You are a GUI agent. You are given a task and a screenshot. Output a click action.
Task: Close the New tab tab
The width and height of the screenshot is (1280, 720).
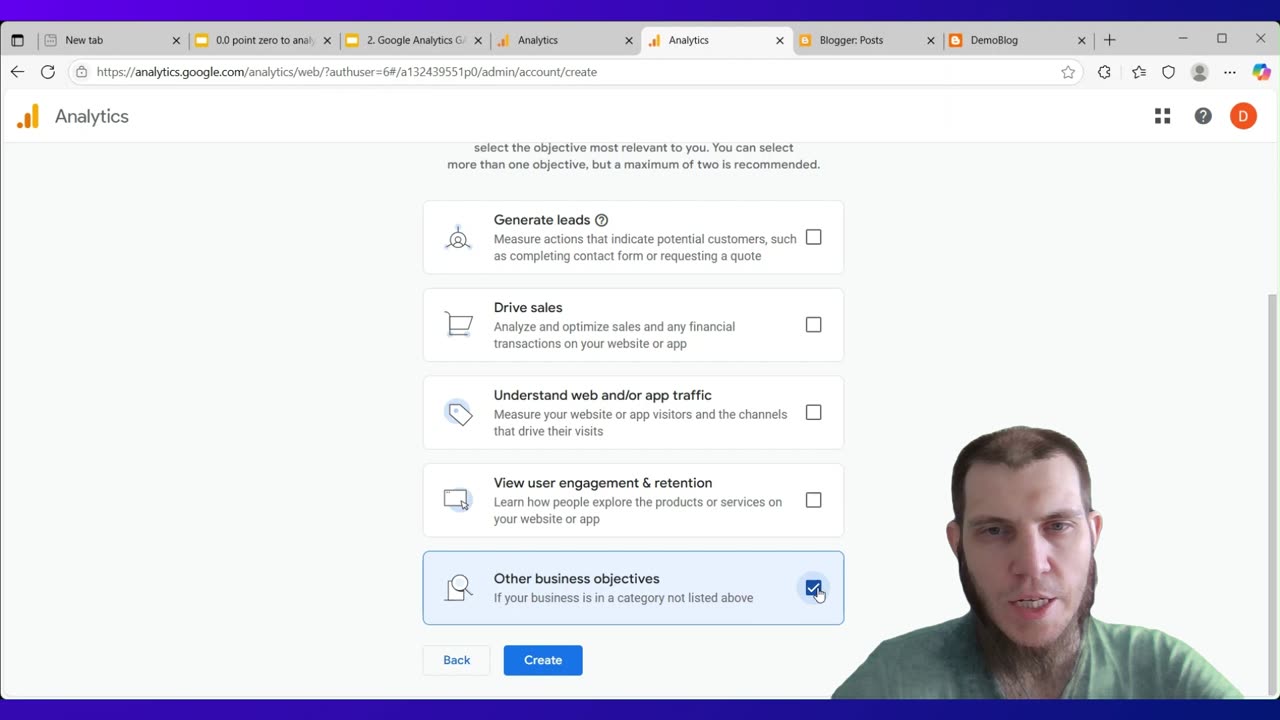point(176,40)
